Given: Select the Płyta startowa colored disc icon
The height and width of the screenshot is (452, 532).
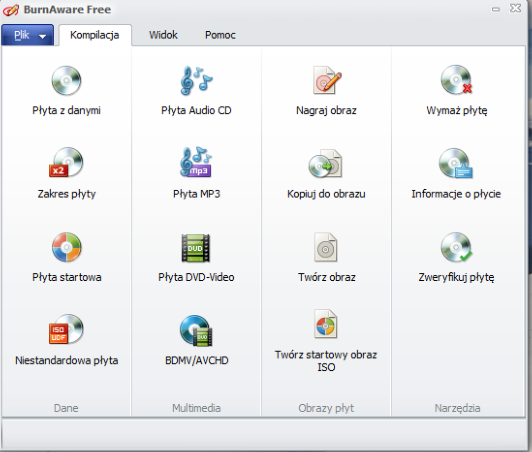Looking at the screenshot, I should [x=66, y=247].
